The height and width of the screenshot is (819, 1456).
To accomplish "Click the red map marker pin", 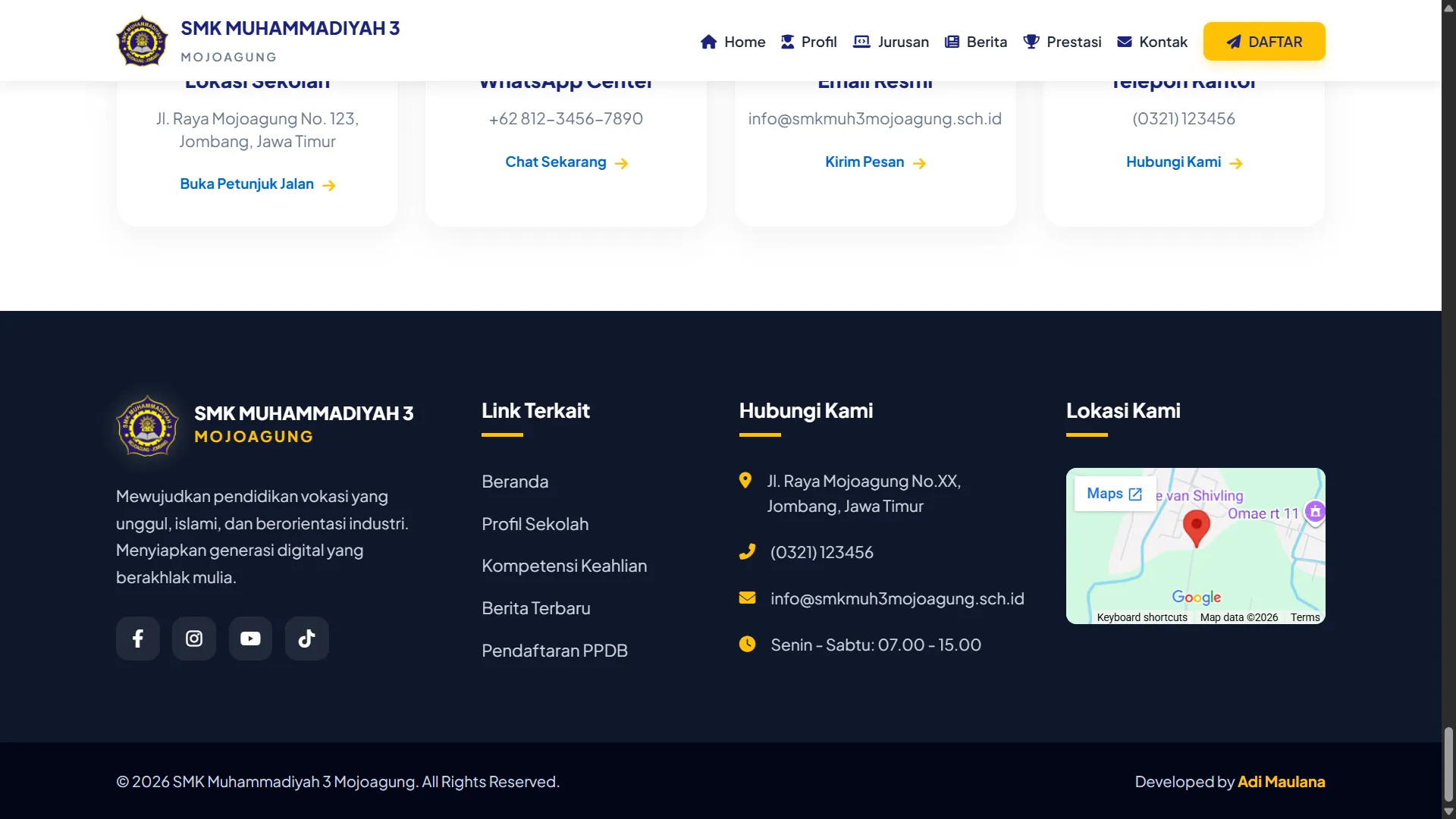I will [1196, 526].
